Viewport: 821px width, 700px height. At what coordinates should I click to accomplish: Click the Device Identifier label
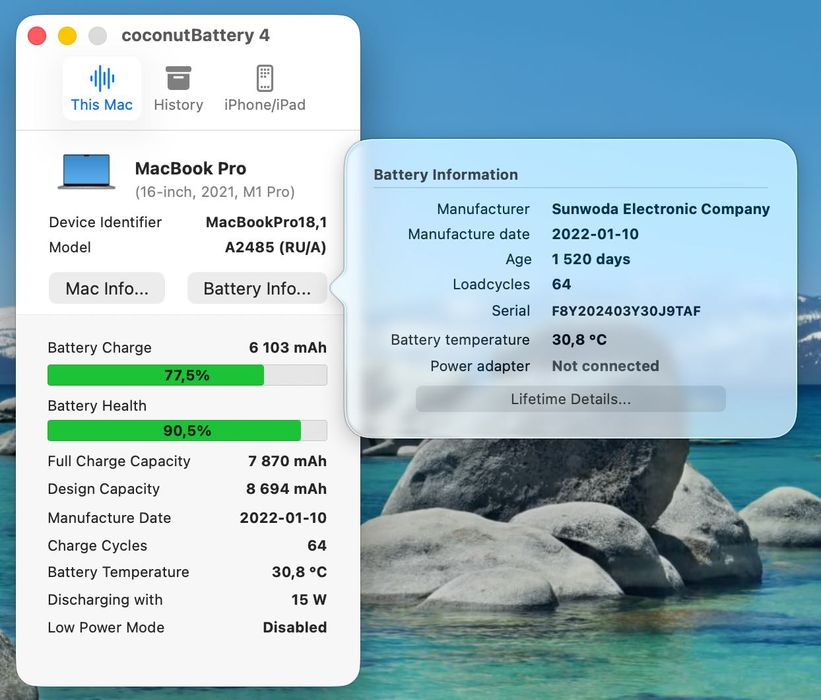pos(105,222)
